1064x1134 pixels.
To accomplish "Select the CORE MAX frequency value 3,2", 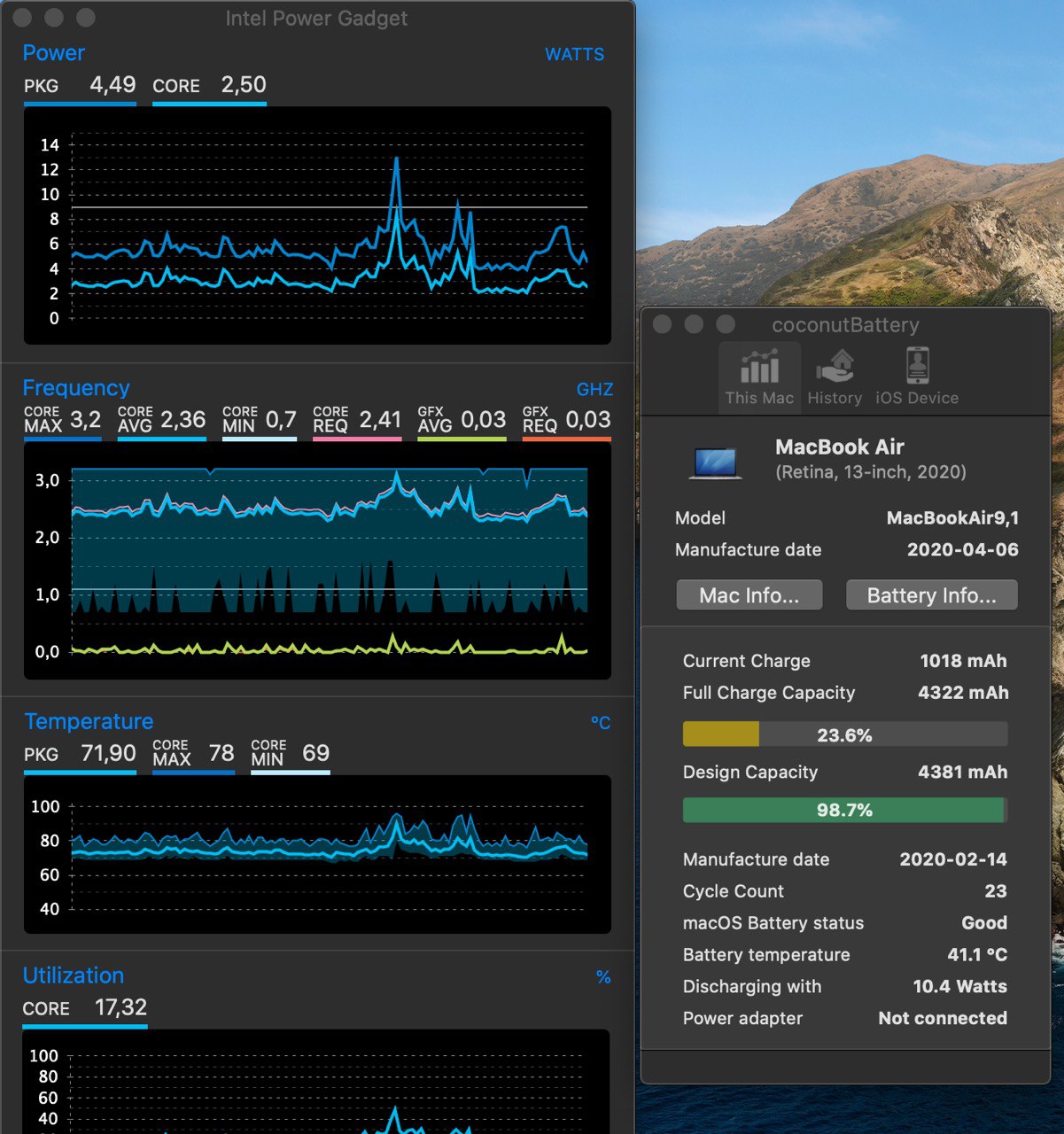I will 86,419.
